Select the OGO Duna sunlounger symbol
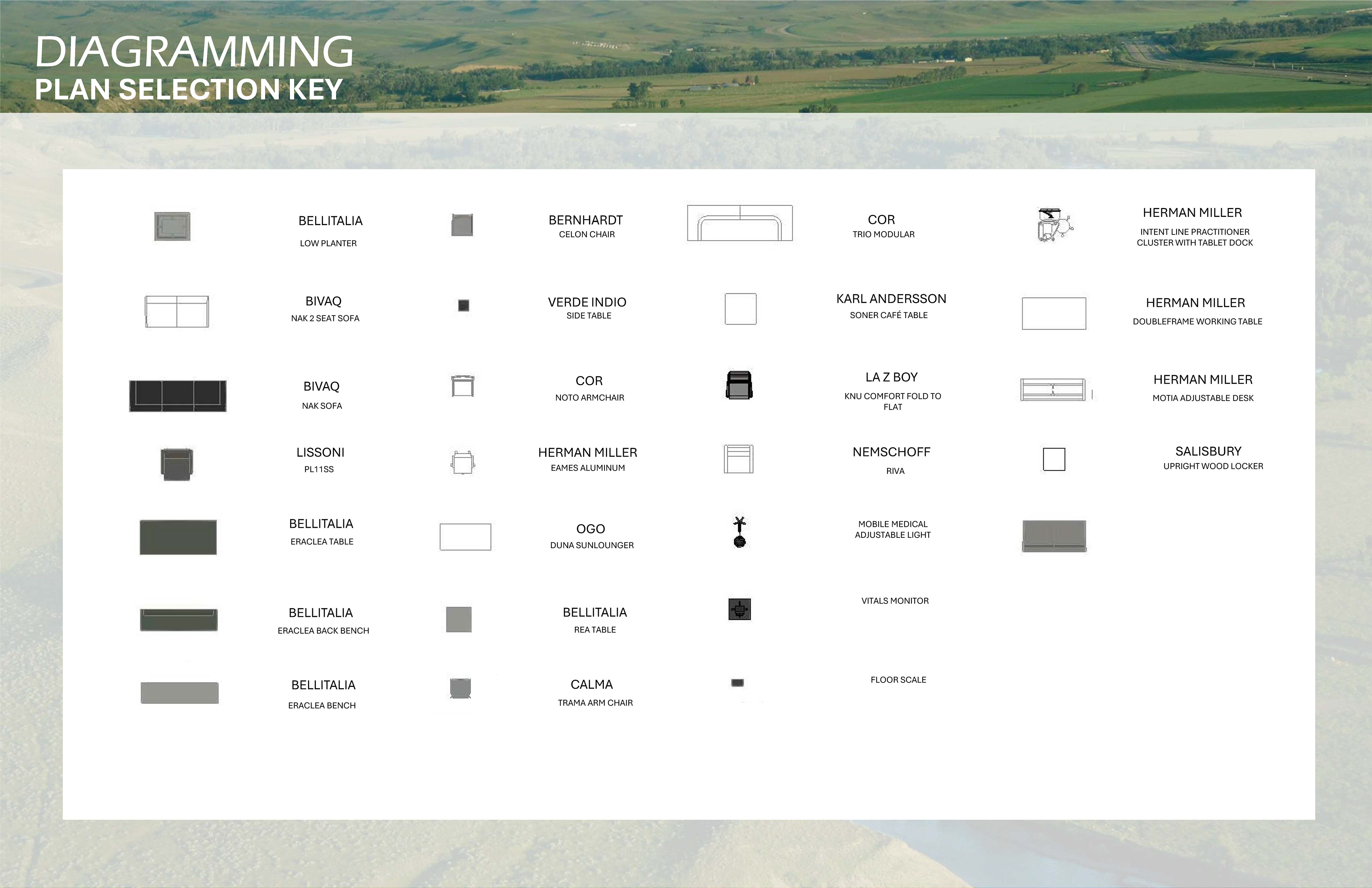This screenshot has width=1372, height=888. click(x=465, y=537)
